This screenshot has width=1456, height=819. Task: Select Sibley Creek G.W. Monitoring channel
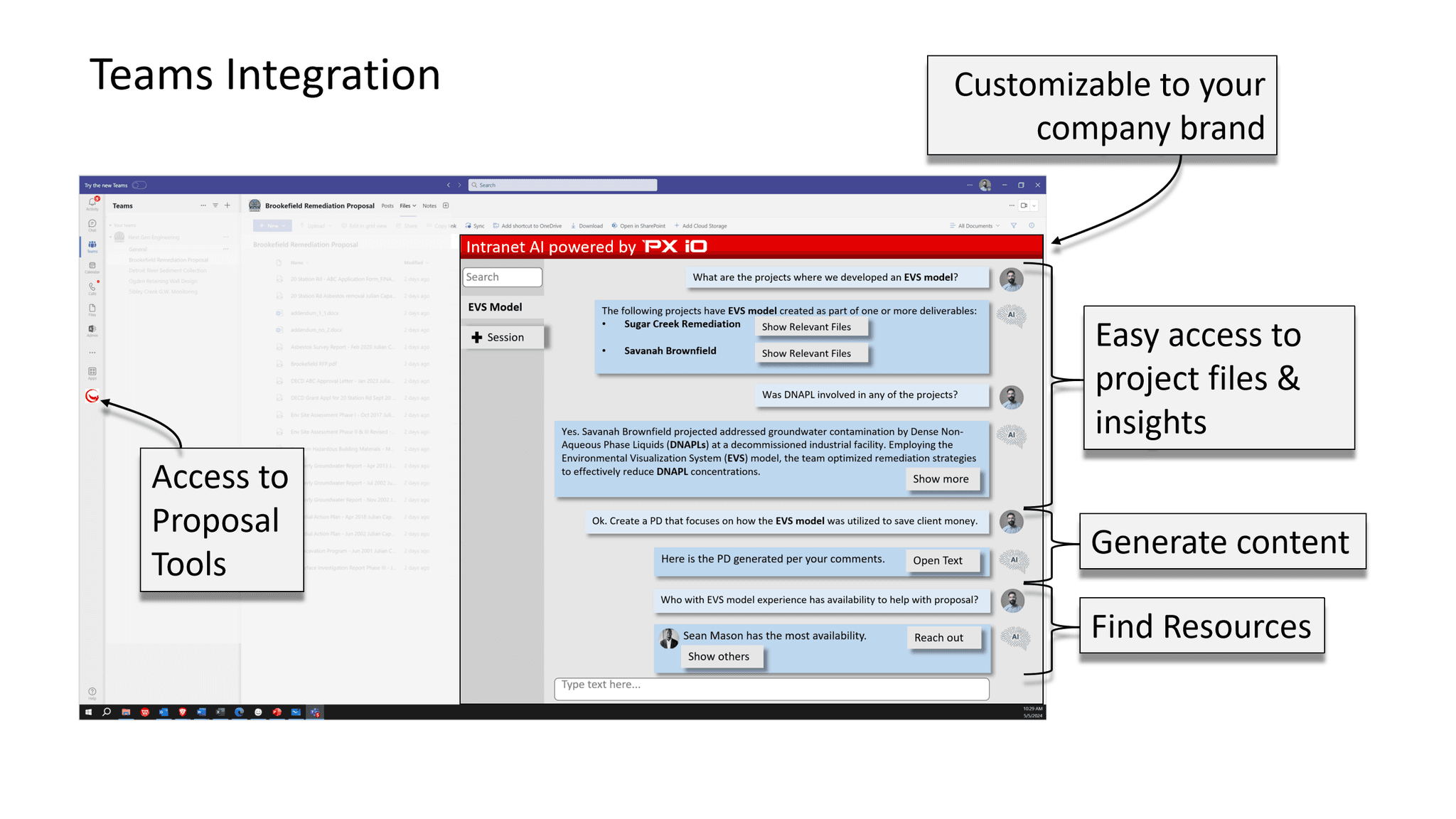164,292
